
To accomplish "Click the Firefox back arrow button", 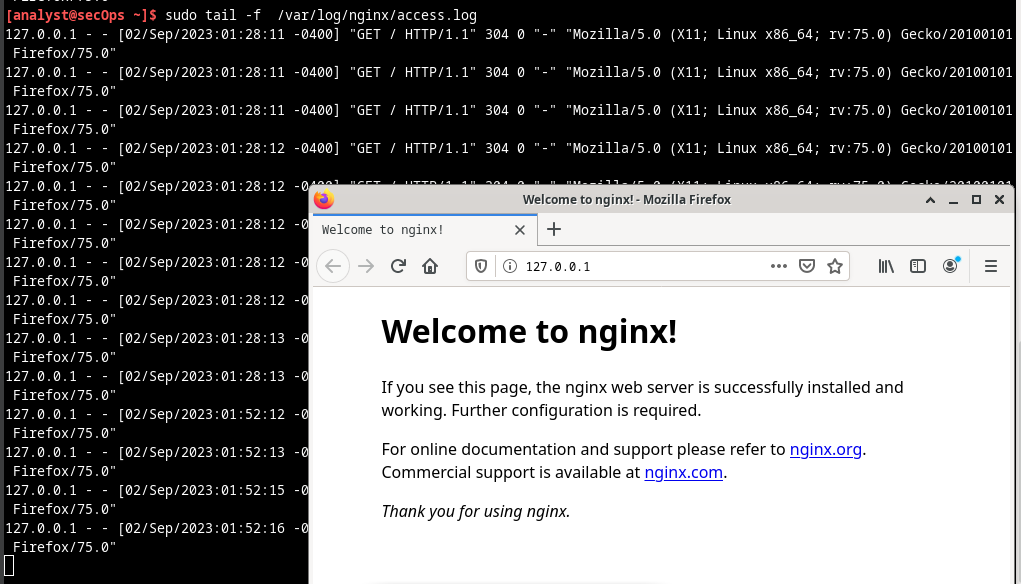I will click(334, 266).
